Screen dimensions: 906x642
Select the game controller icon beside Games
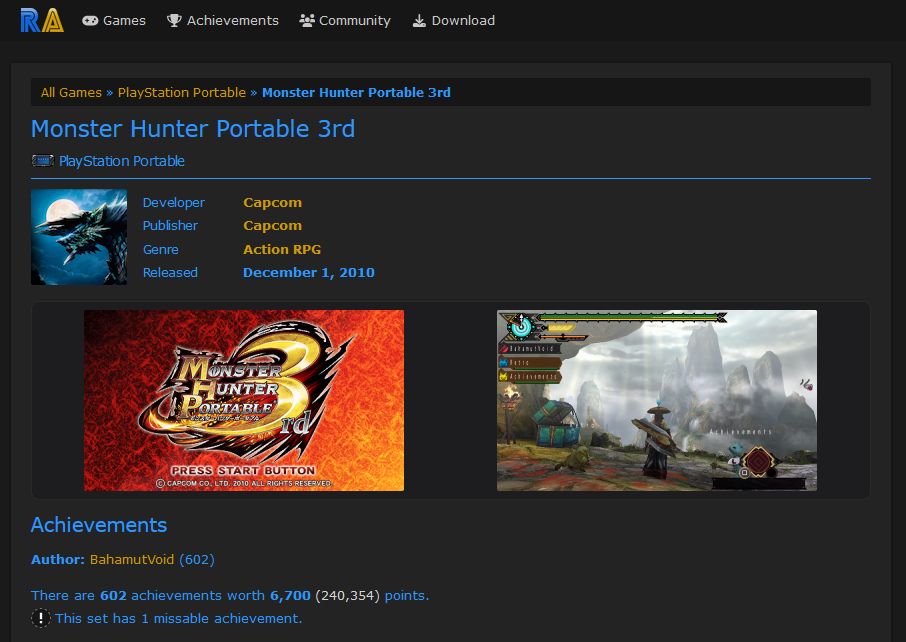[90, 20]
